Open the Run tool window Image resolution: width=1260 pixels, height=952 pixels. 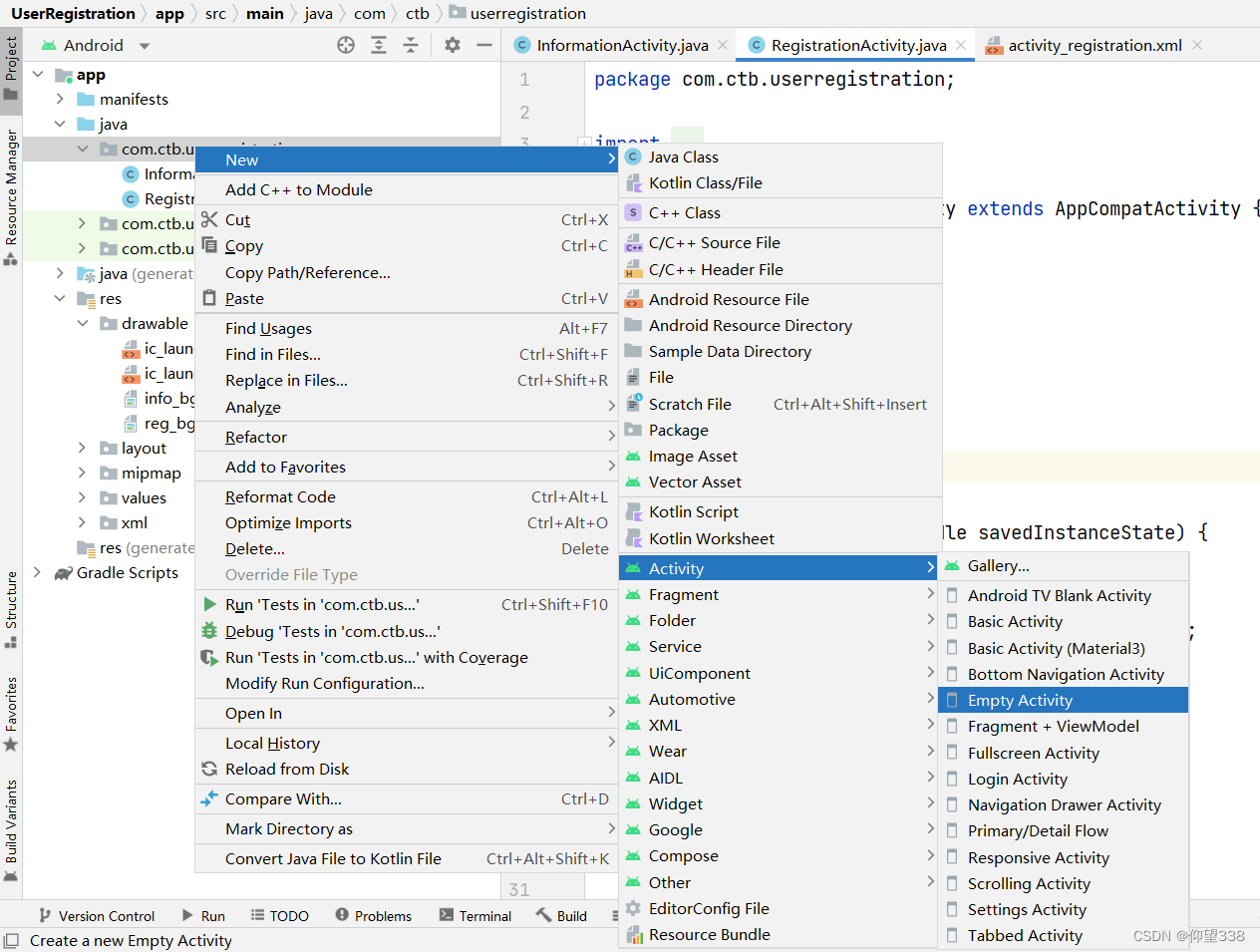point(203,915)
